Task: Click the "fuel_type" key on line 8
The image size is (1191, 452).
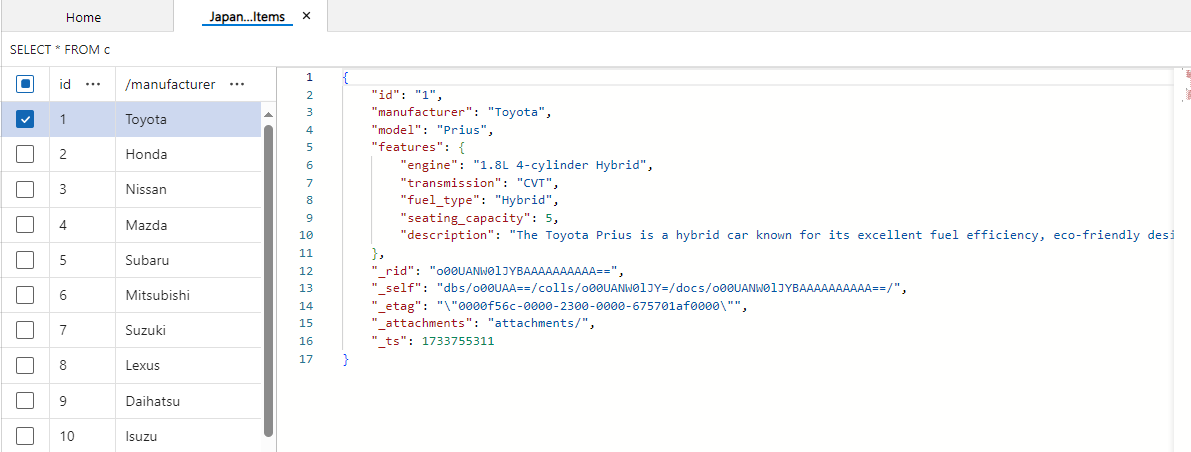Action: (442, 201)
